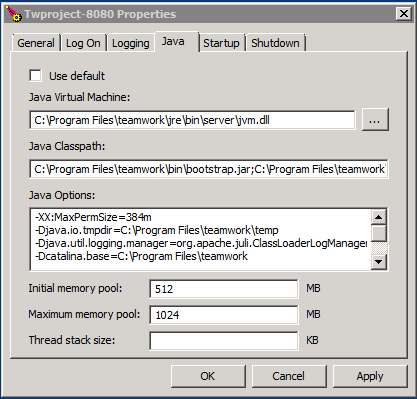
Task: Confirm settings with the OK button
Action: tap(208, 376)
